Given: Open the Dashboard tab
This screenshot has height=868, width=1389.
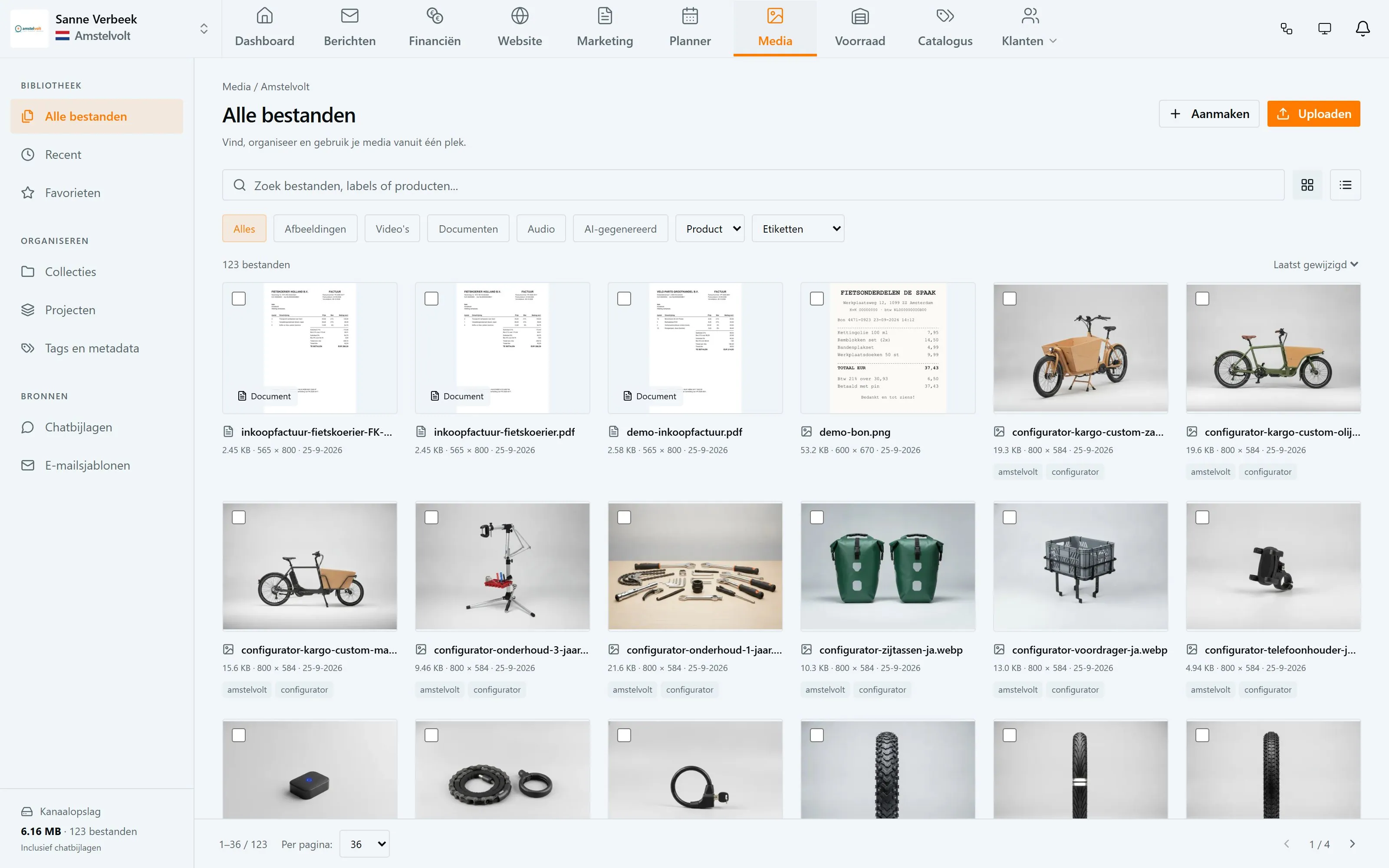Looking at the screenshot, I should pos(265,28).
